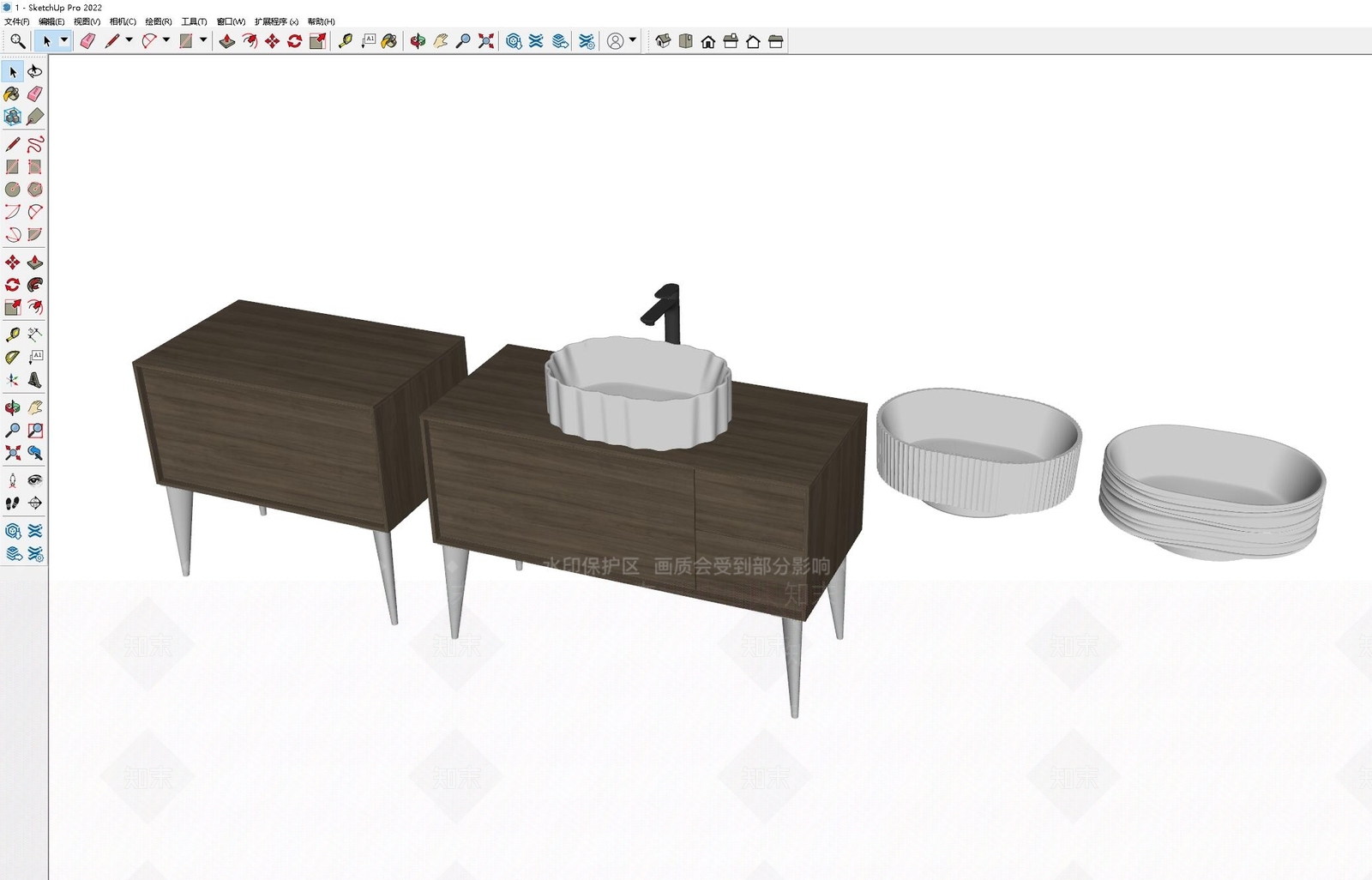Select the Lasso Select tool
Image resolution: width=1372 pixels, height=880 pixels.
(35, 71)
